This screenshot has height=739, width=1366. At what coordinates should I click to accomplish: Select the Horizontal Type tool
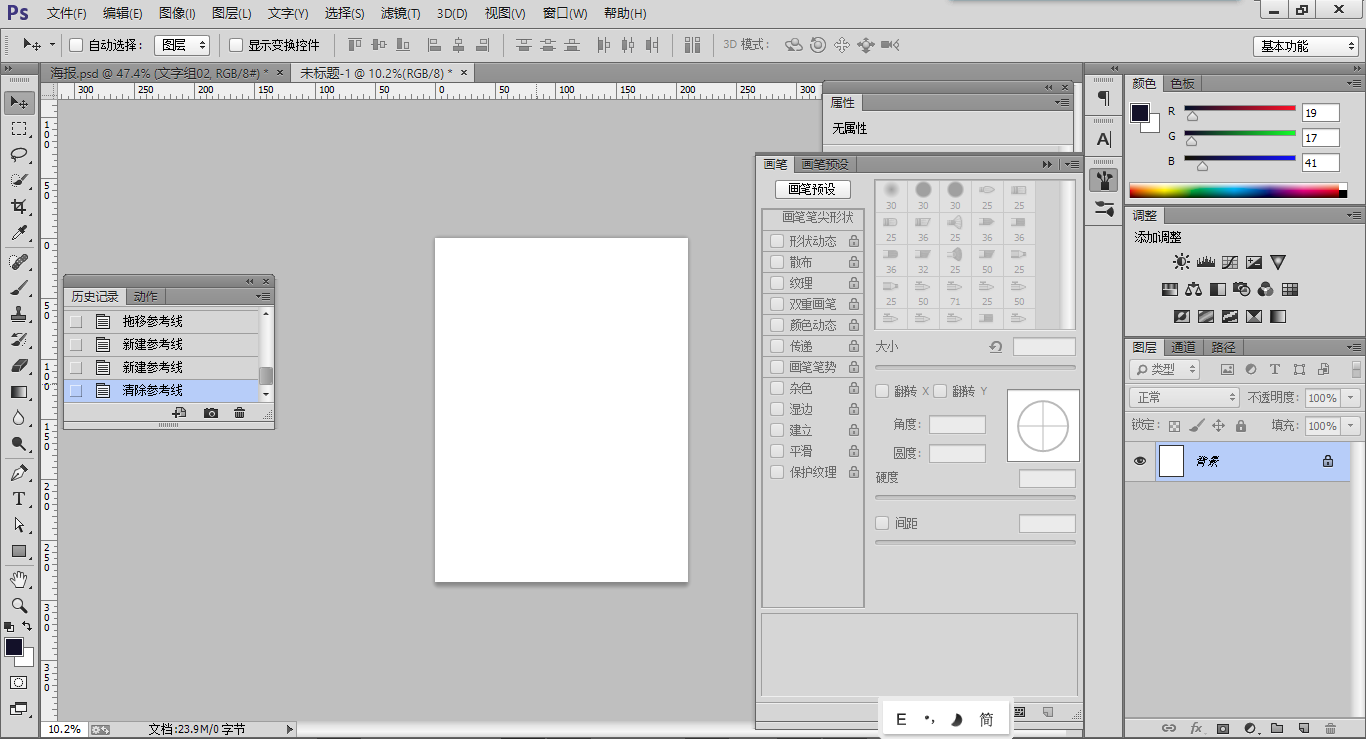[x=19, y=499]
